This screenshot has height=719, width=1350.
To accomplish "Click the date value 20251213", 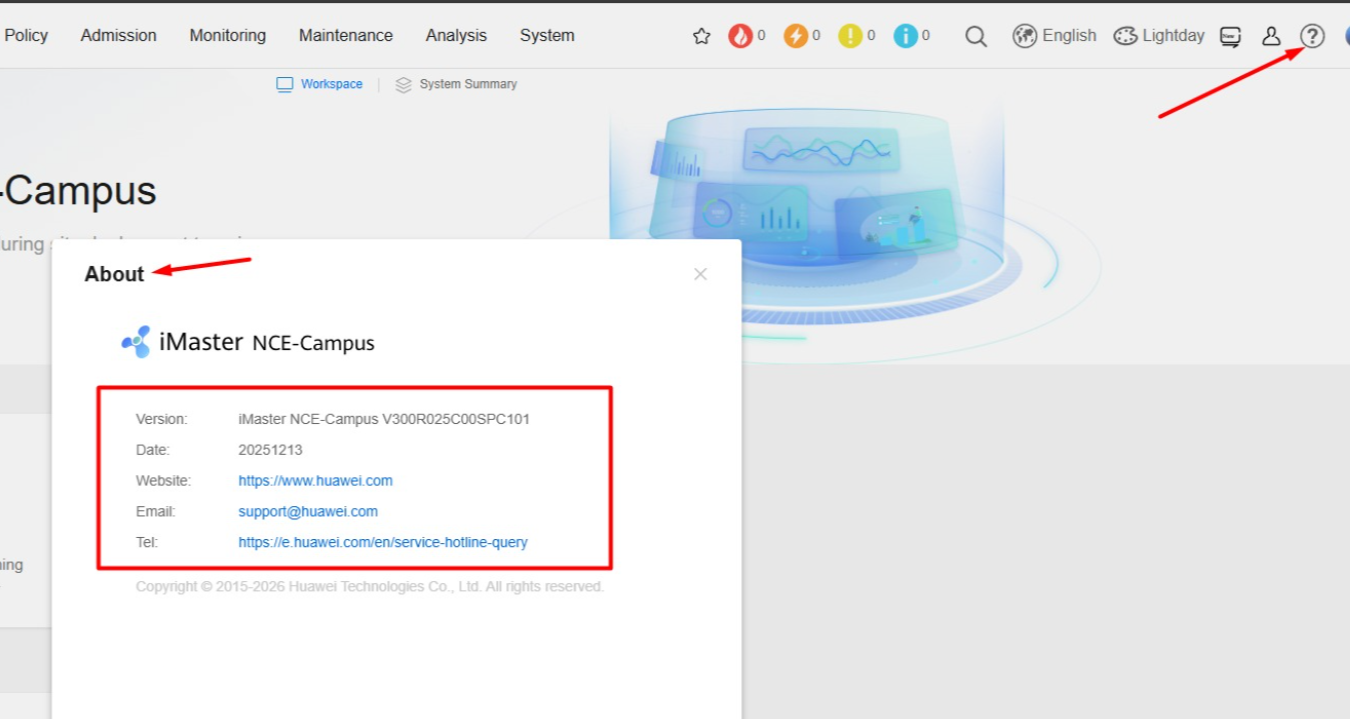I will pos(270,450).
